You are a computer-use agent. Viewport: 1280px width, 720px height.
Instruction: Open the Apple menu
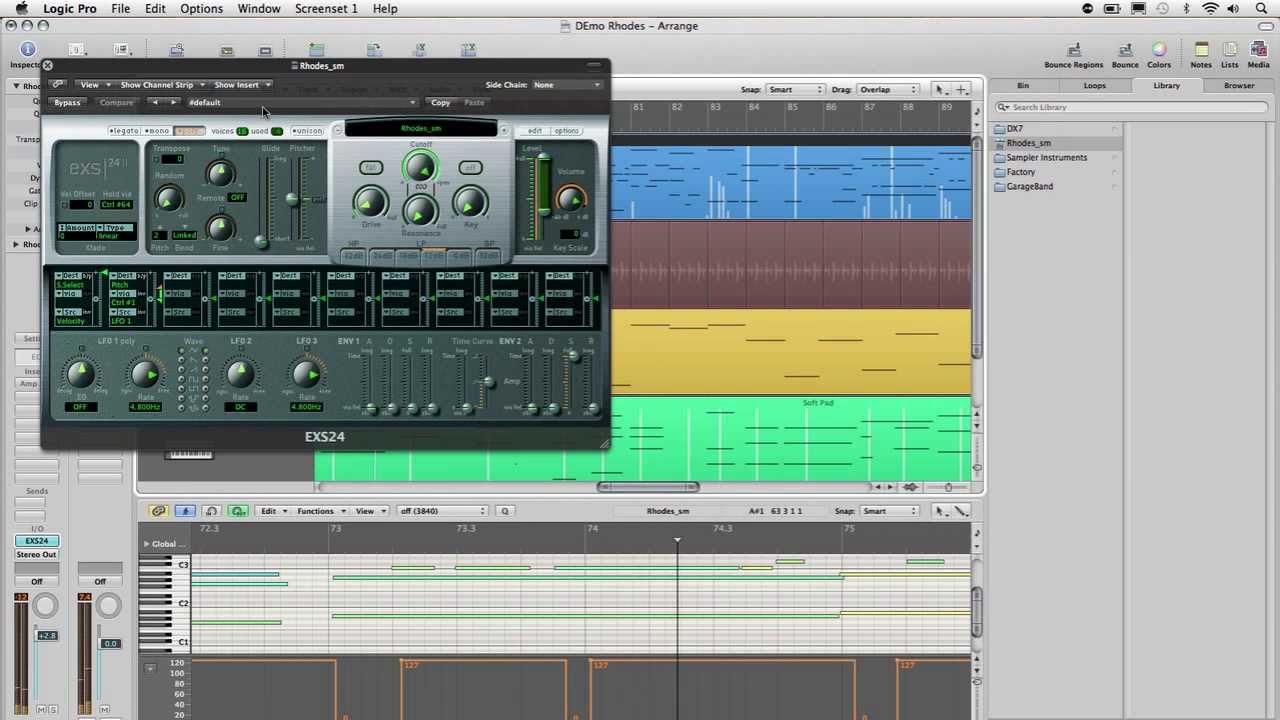(x=21, y=9)
